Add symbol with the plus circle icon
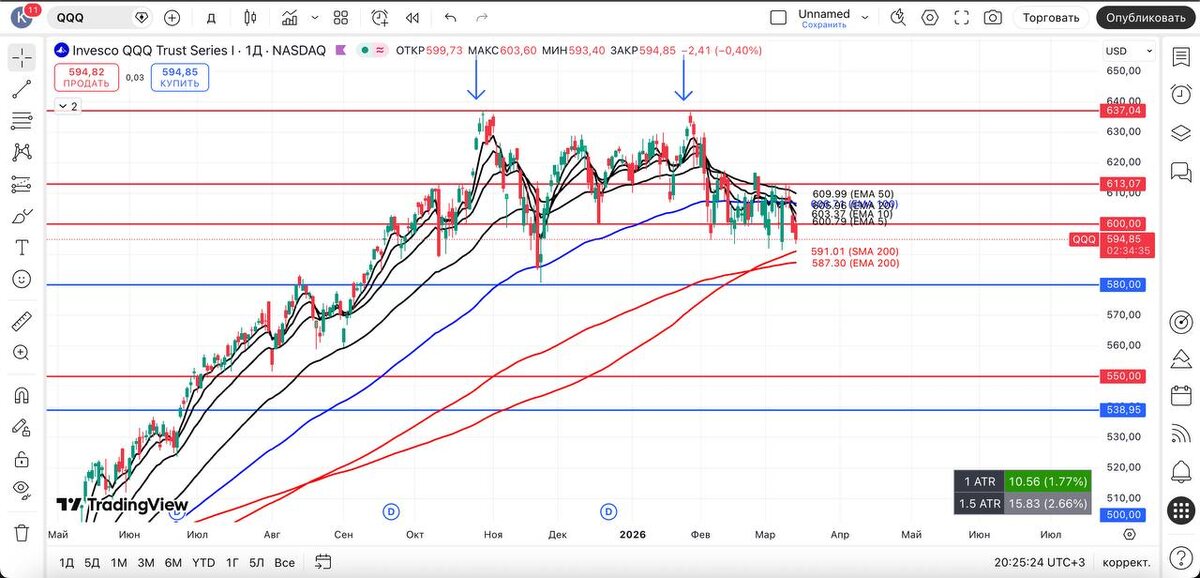The width and height of the screenshot is (1200, 578). point(172,17)
